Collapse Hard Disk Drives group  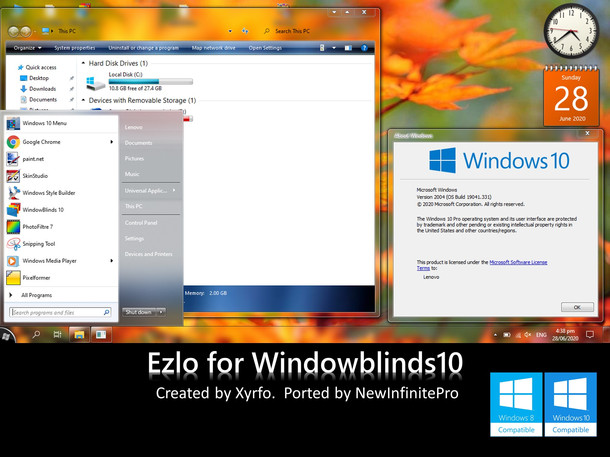[83, 63]
